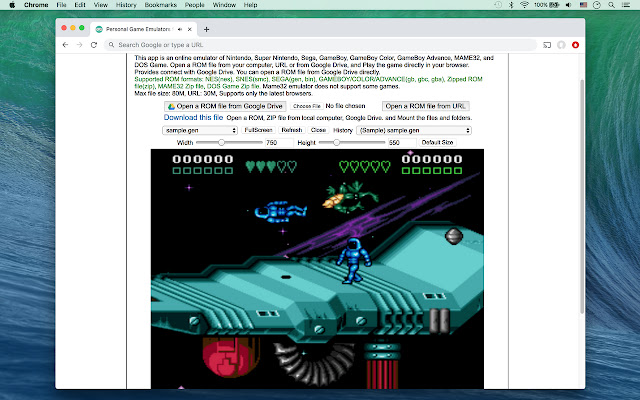The image size is (640, 400).
Task: Click the US flag input source icon
Action: tap(583, 5)
